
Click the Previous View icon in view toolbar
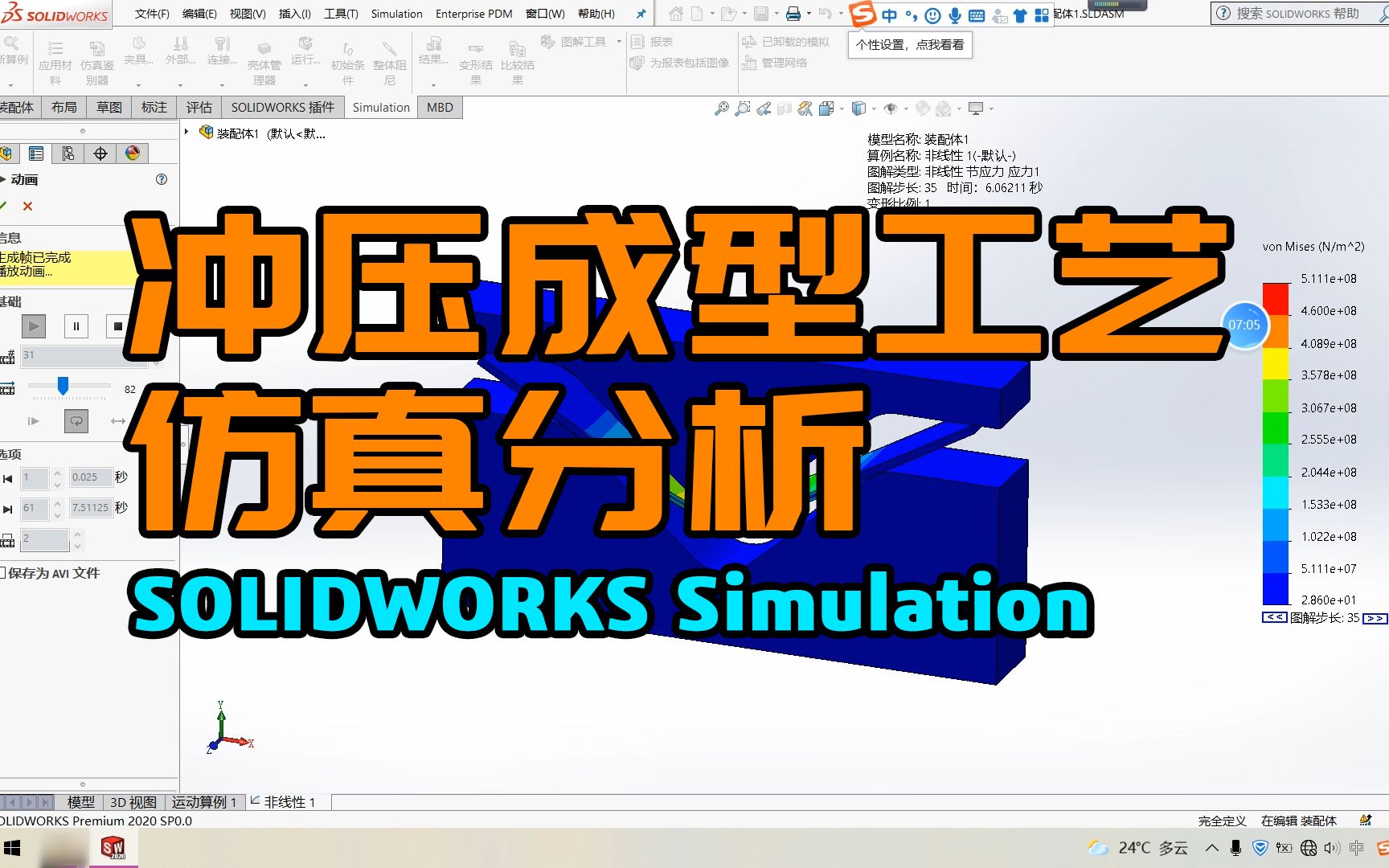764,108
